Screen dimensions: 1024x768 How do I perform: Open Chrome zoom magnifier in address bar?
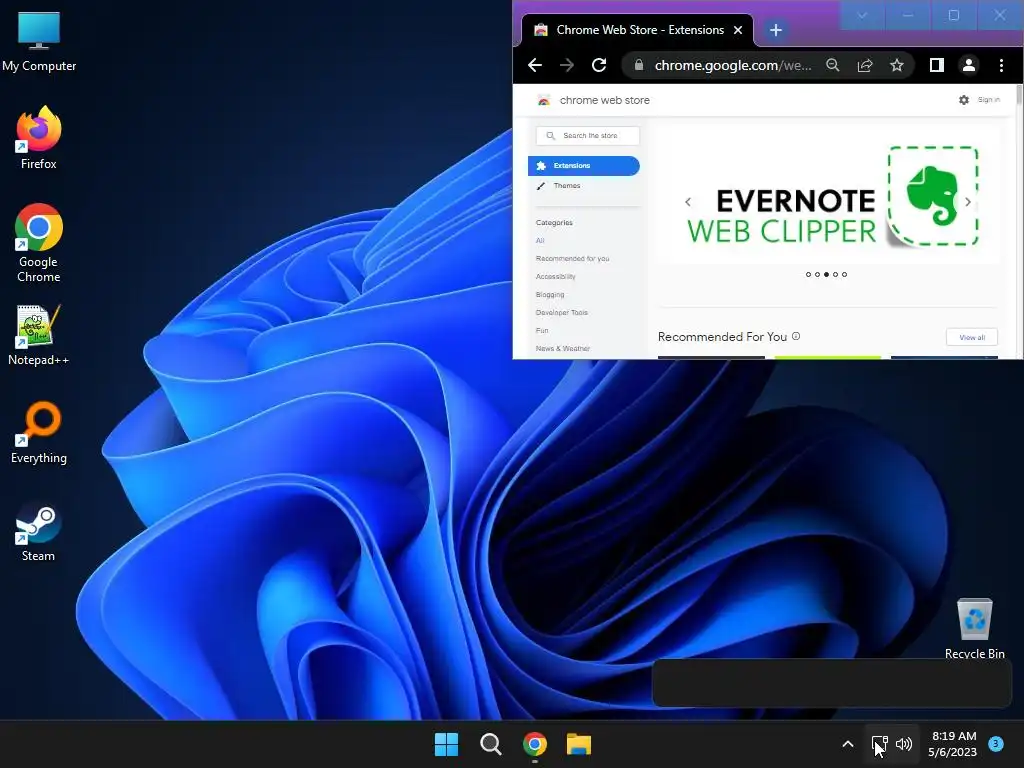[833, 65]
